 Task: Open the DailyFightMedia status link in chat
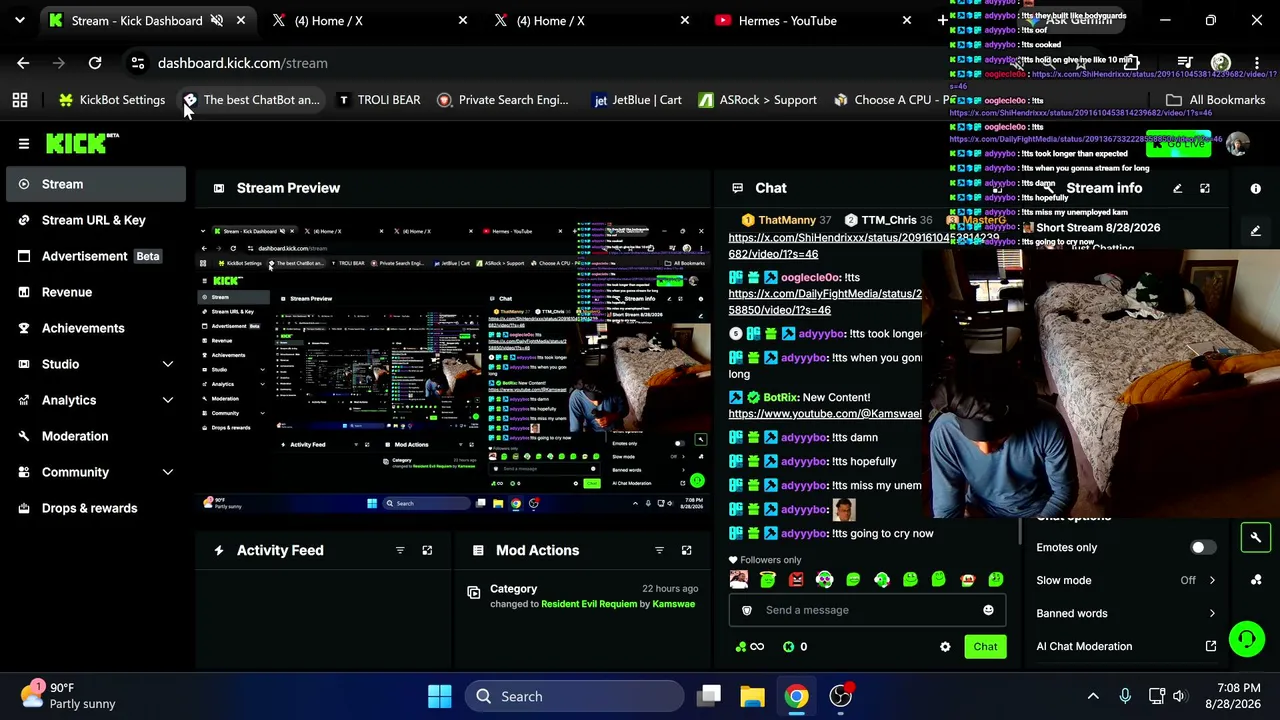(x=825, y=302)
